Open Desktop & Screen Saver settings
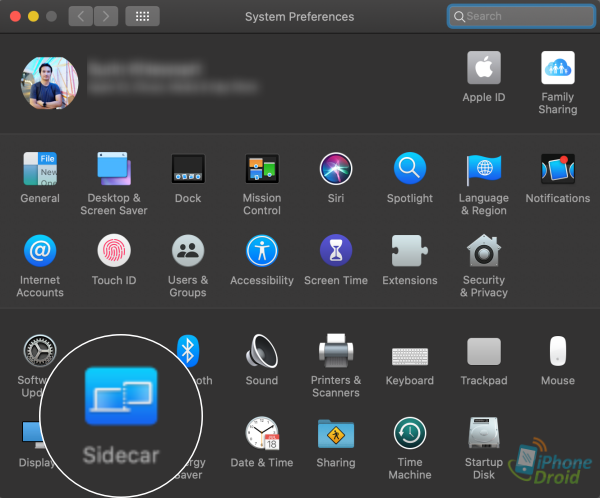This screenshot has height=498, width=600. [114, 169]
